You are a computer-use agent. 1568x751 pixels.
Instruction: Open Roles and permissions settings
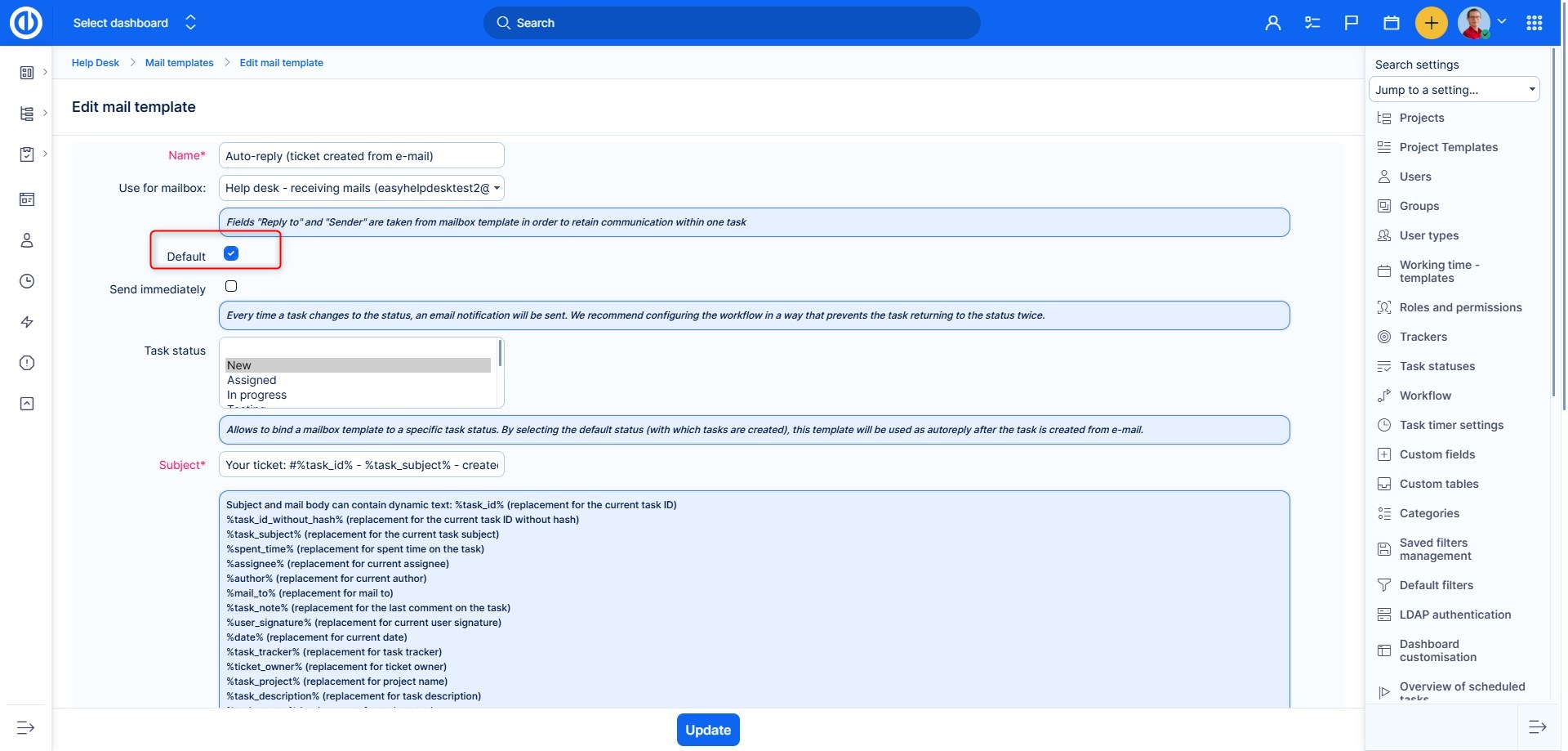(x=1460, y=307)
